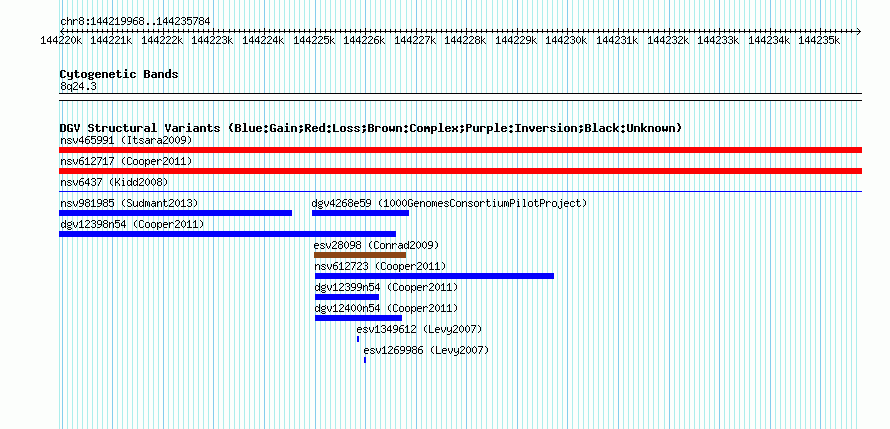Select the blue nsv981985 gain bar
Image resolution: width=890 pixels, height=429 pixels.
(175, 213)
